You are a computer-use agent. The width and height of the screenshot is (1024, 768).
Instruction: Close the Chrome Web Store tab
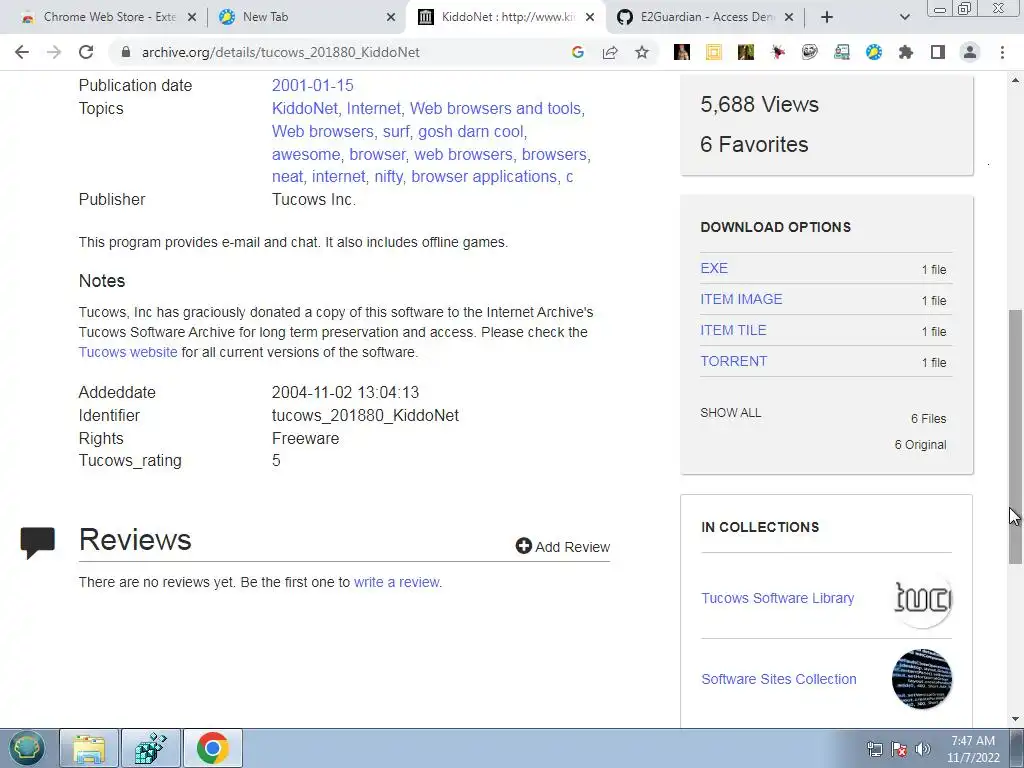(191, 17)
